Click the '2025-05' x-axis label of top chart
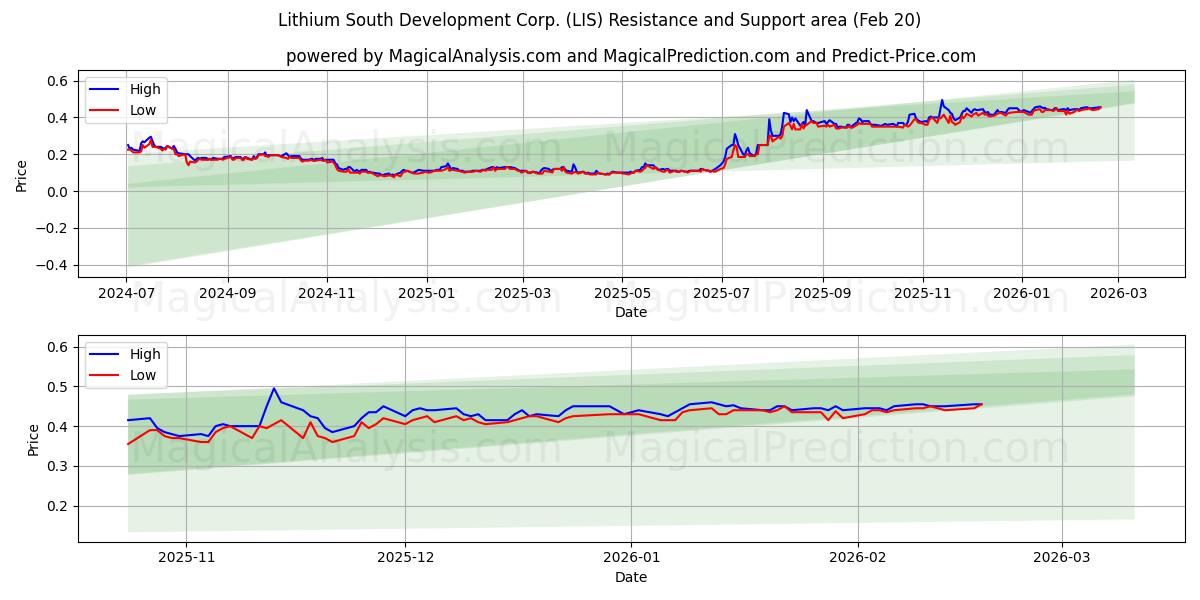This screenshot has width=1200, height=600. (x=622, y=294)
